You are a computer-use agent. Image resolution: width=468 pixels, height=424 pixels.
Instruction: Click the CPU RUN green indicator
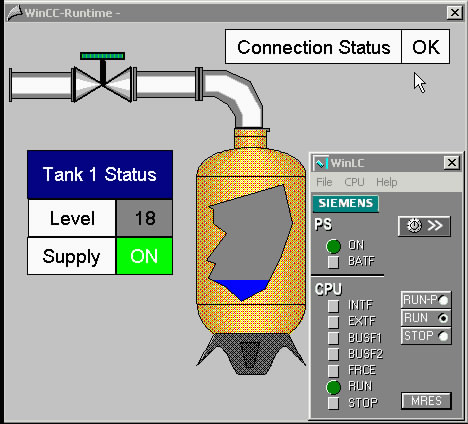(333, 387)
